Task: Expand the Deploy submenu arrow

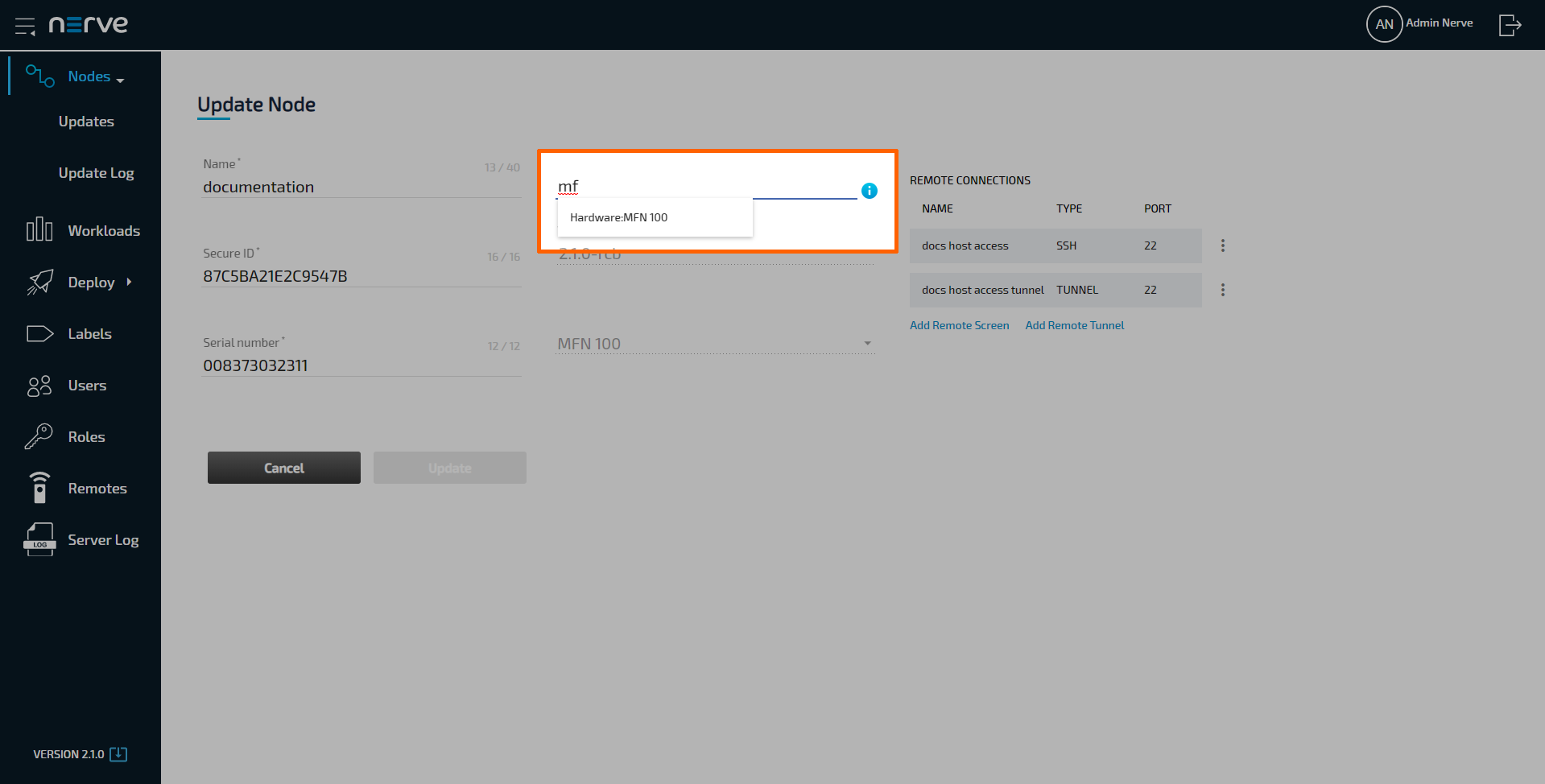Action: point(129,283)
